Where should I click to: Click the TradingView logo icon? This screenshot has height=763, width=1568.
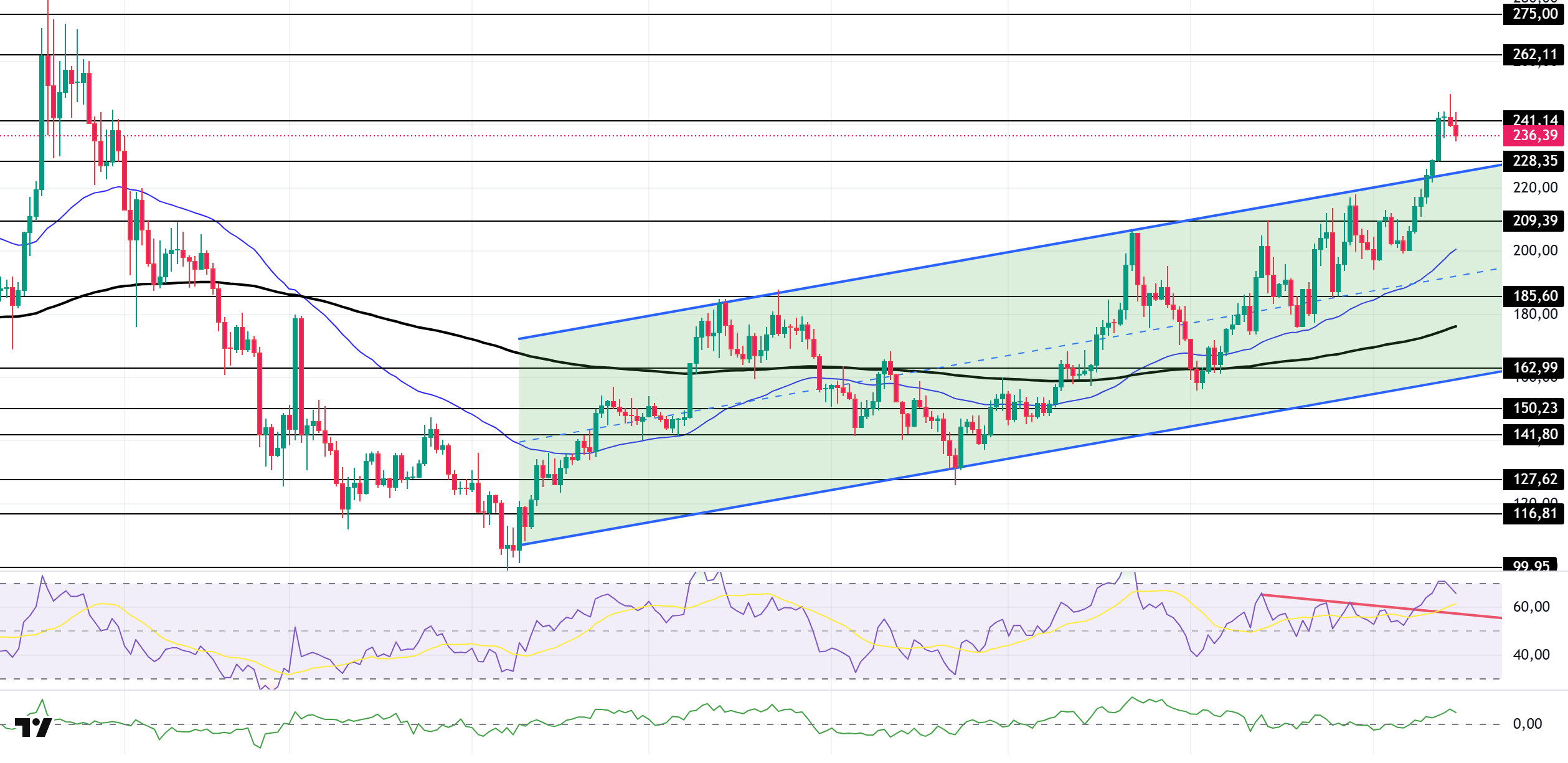point(33,727)
